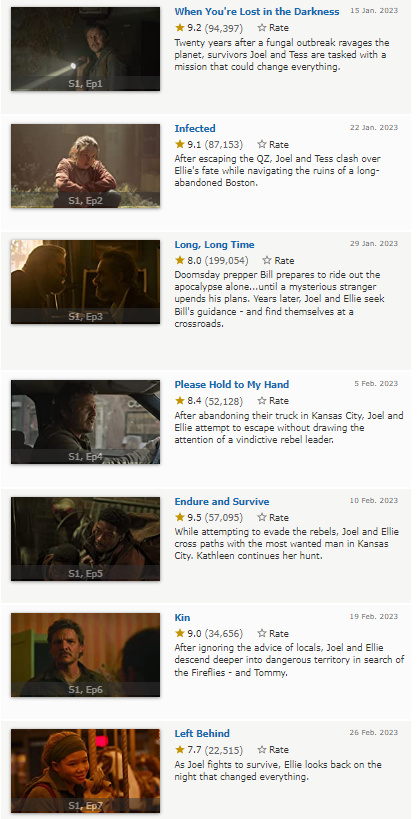Click the Rate star for When You're Lost in the Darkness
This screenshot has height=819, width=419.
[x=262, y=28]
